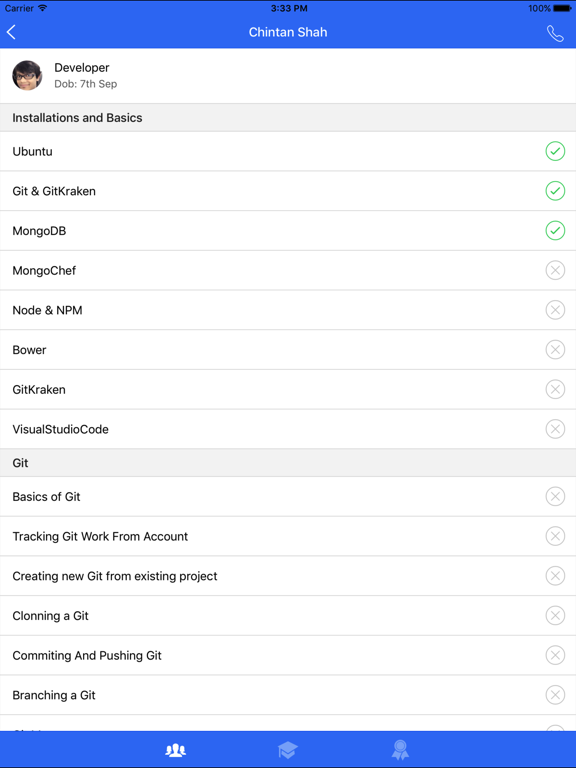Screen dimensions: 576x768
Task: Mark MongoChef as completed
Action: coord(555,270)
